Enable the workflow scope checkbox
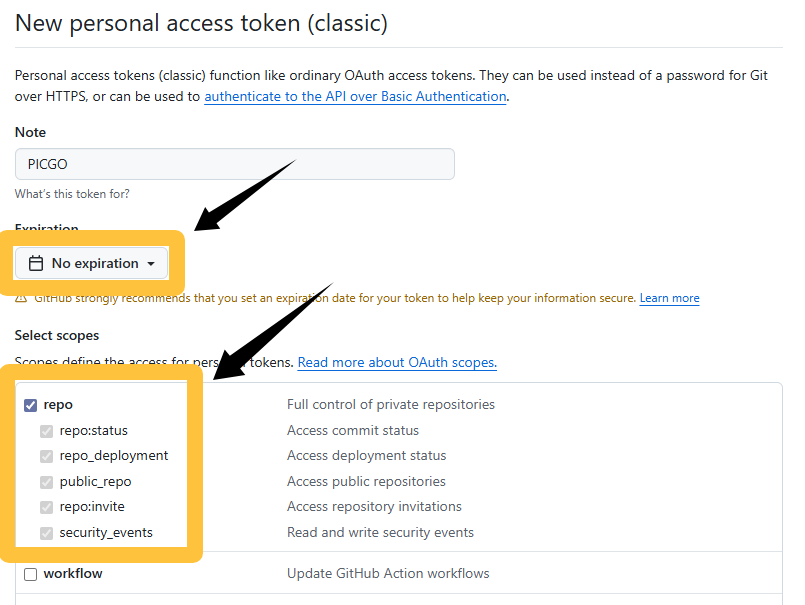This screenshot has width=805, height=605. point(31,574)
